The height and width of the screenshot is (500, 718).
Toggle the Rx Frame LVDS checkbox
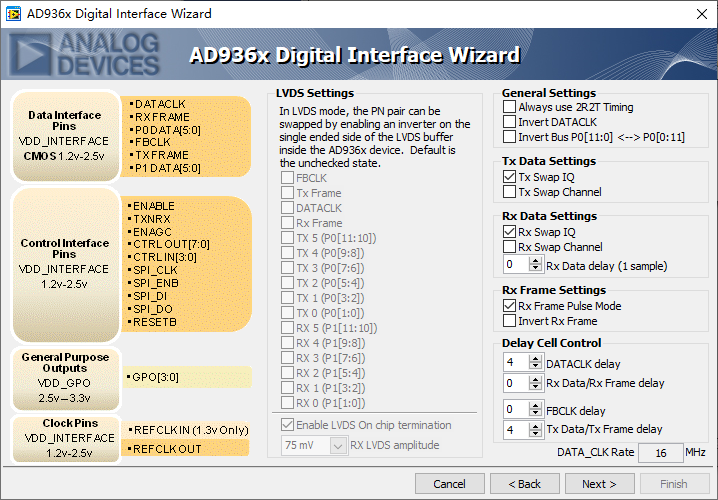pyautogui.click(x=287, y=223)
